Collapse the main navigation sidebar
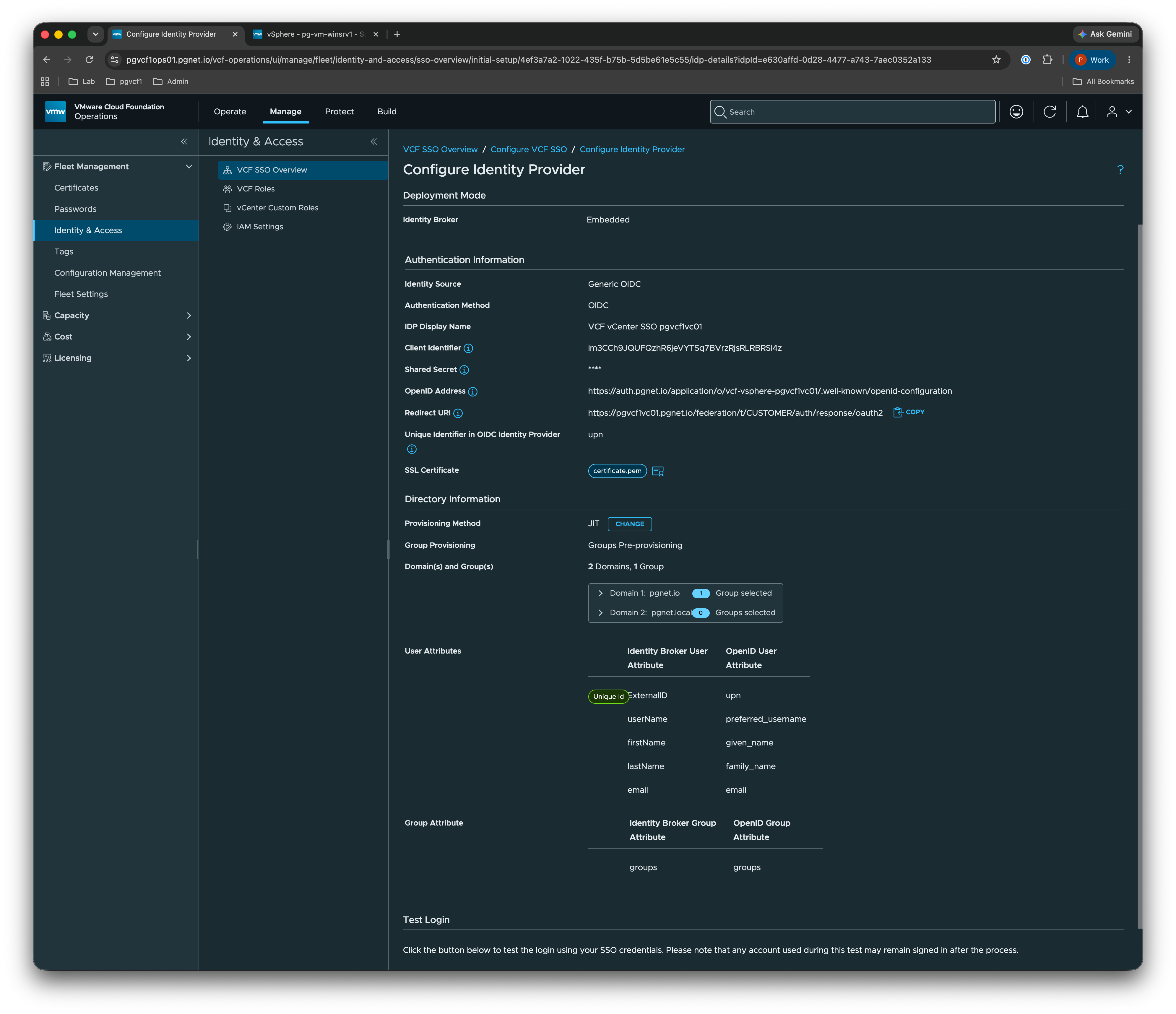 tap(184, 141)
